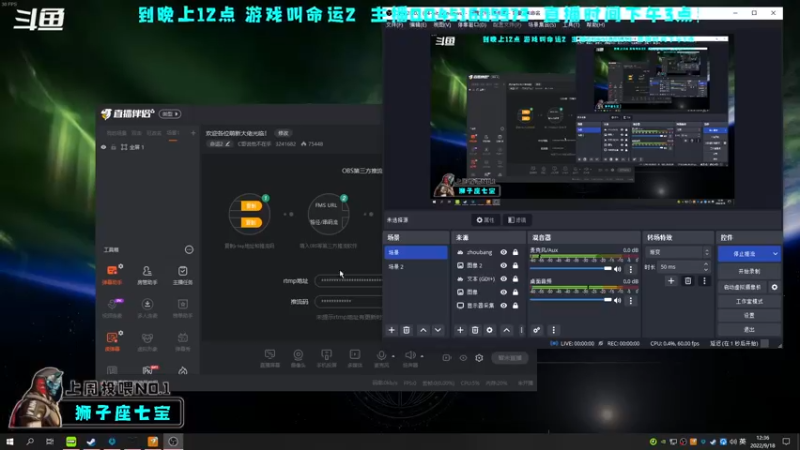
Task: Add screen capture source in Douyu companion
Action: tap(269, 358)
